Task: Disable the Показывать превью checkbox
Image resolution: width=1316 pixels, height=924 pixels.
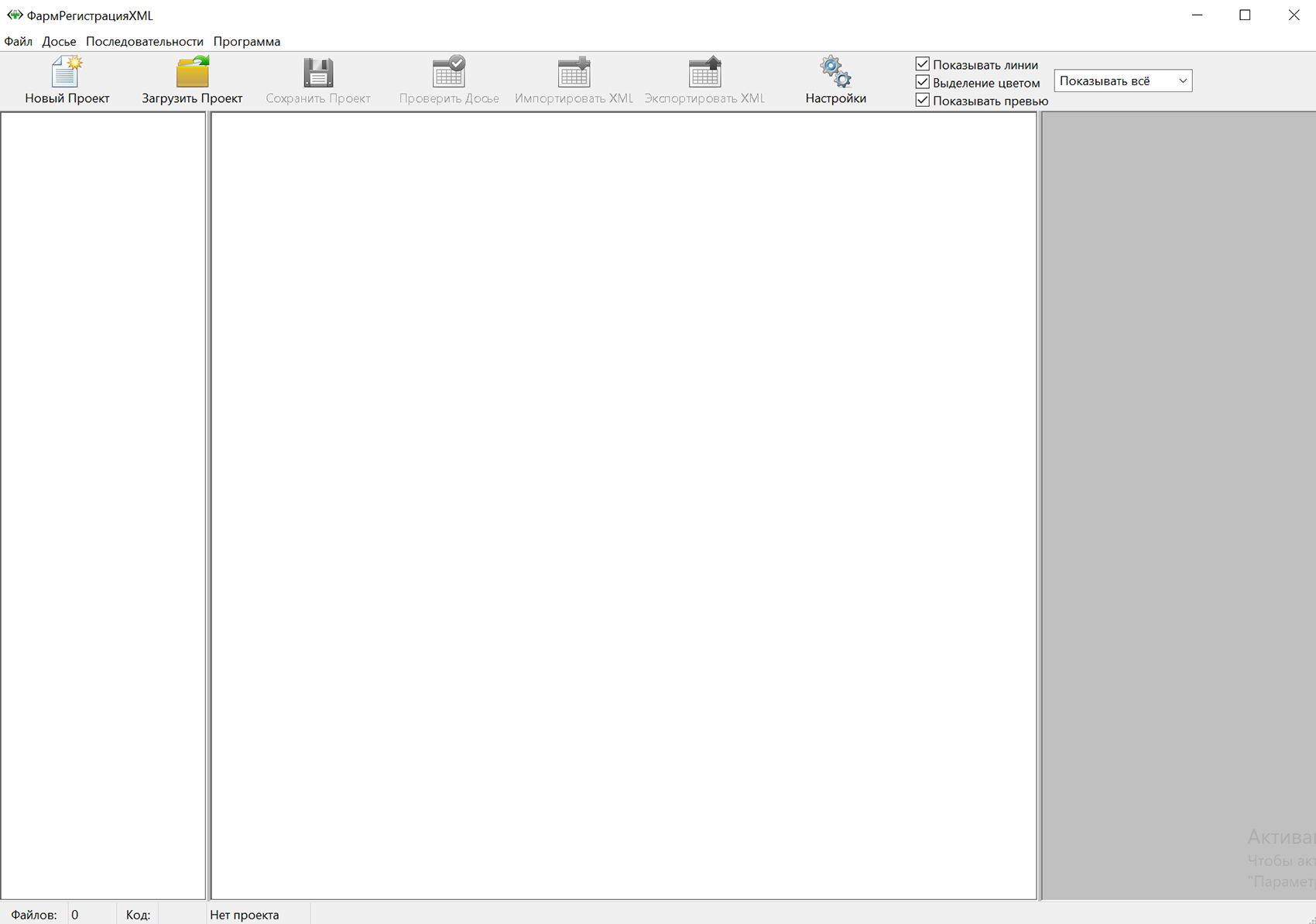Action: 922,100
